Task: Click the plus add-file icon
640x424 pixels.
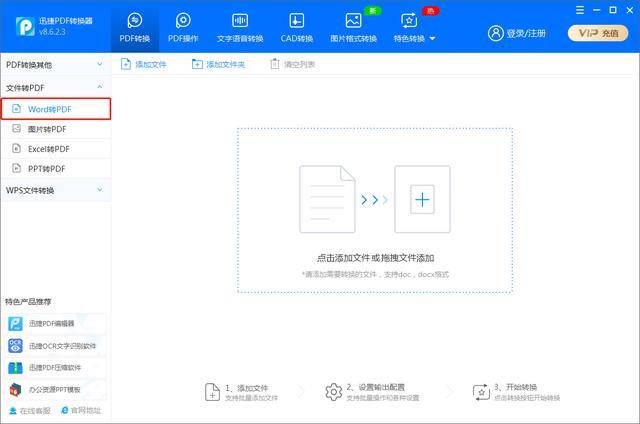Action: pyautogui.click(x=422, y=199)
